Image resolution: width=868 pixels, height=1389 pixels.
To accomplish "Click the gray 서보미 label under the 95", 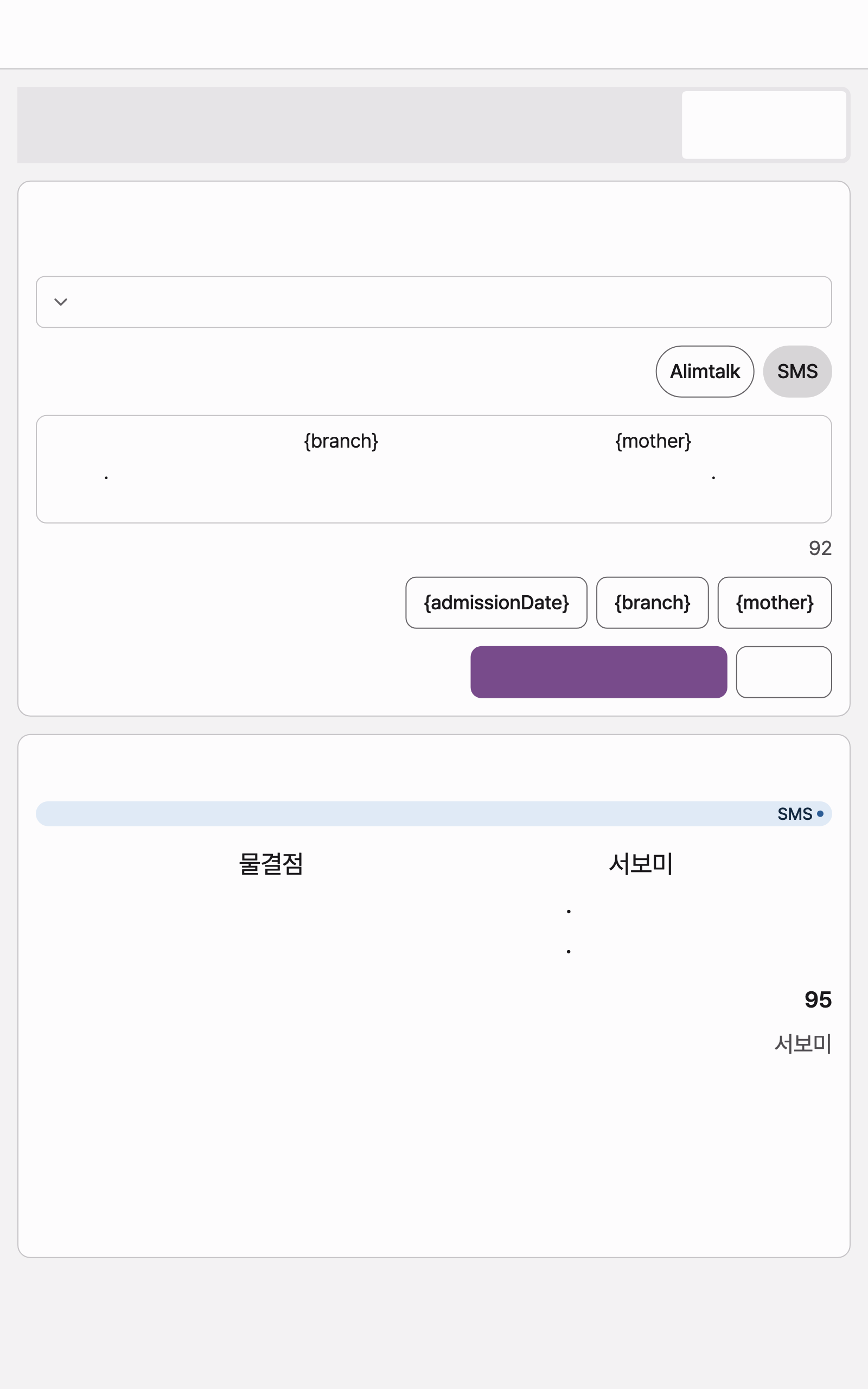I will click(803, 1043).
